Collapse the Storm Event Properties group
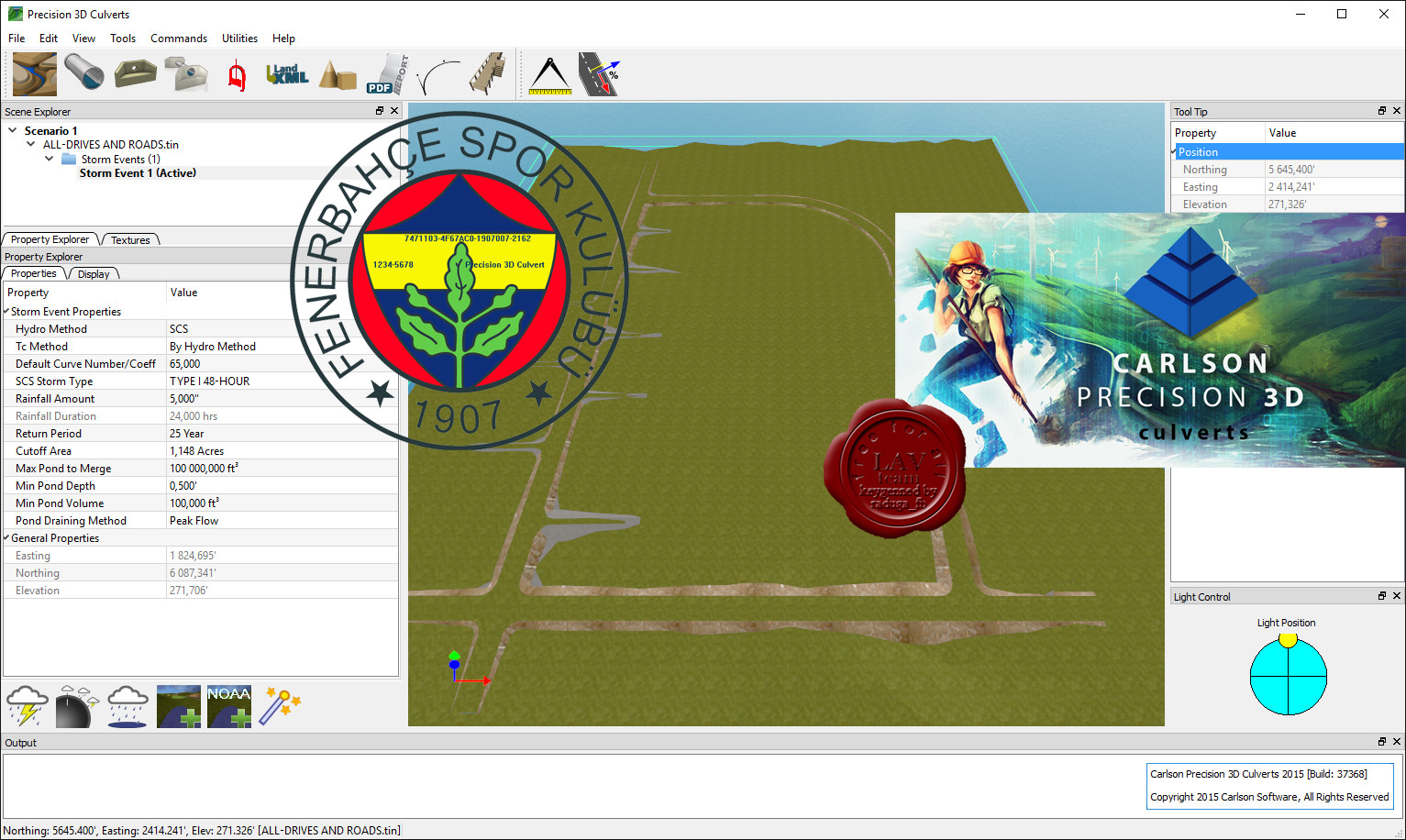 click(x=6, y=311)
